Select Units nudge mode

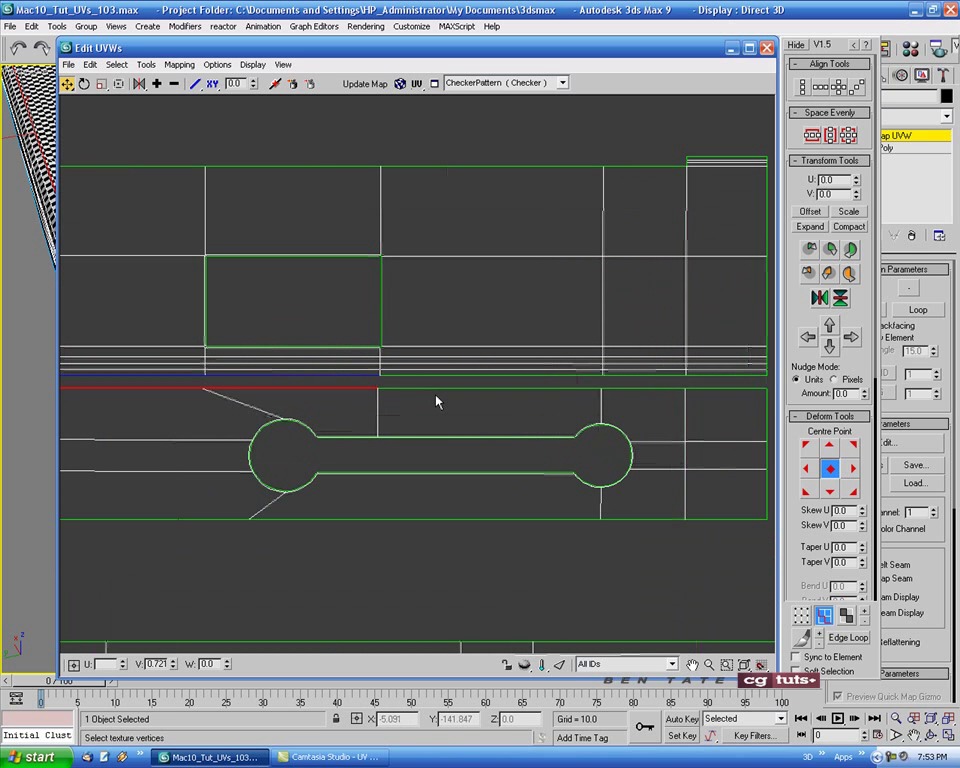click(796, 380)
